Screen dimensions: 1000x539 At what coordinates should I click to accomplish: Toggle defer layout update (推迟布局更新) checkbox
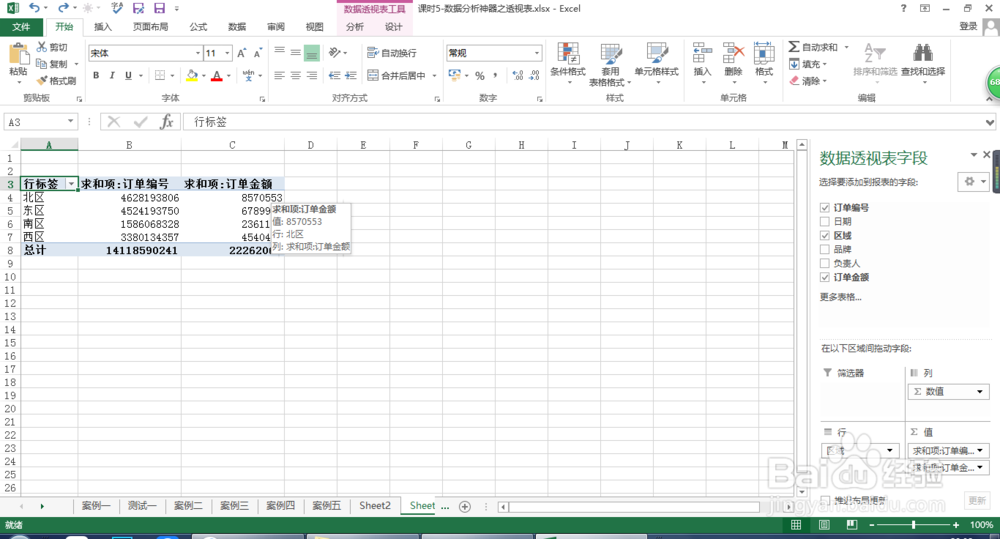coord(825,500)
